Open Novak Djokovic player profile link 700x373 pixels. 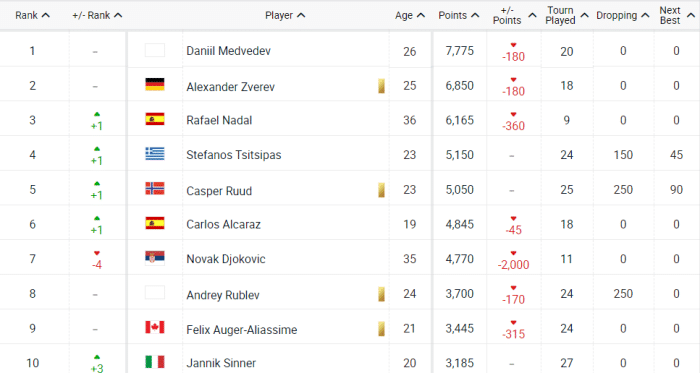pyautogui.click(x=225, y=259)
